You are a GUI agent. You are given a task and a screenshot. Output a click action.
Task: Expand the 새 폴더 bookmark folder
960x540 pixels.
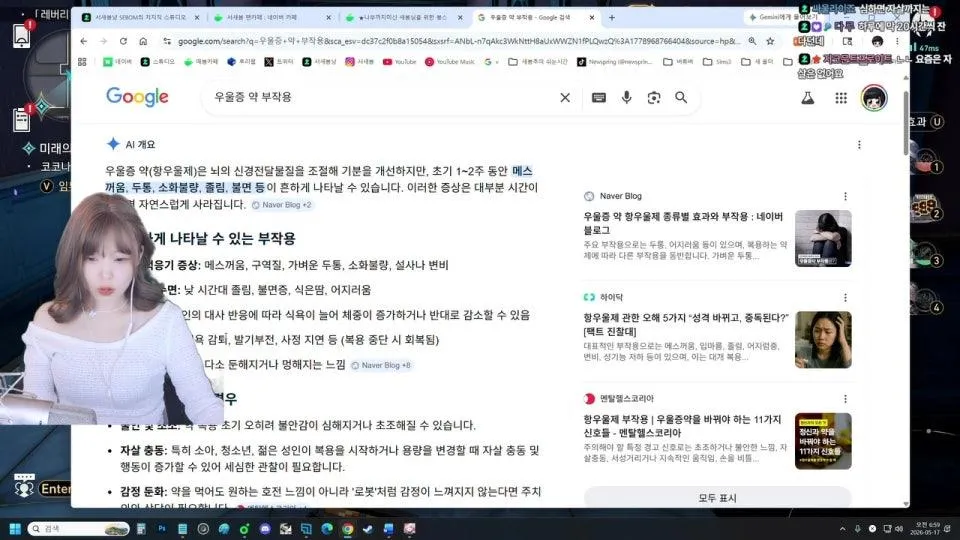click(x=757, y=62)
